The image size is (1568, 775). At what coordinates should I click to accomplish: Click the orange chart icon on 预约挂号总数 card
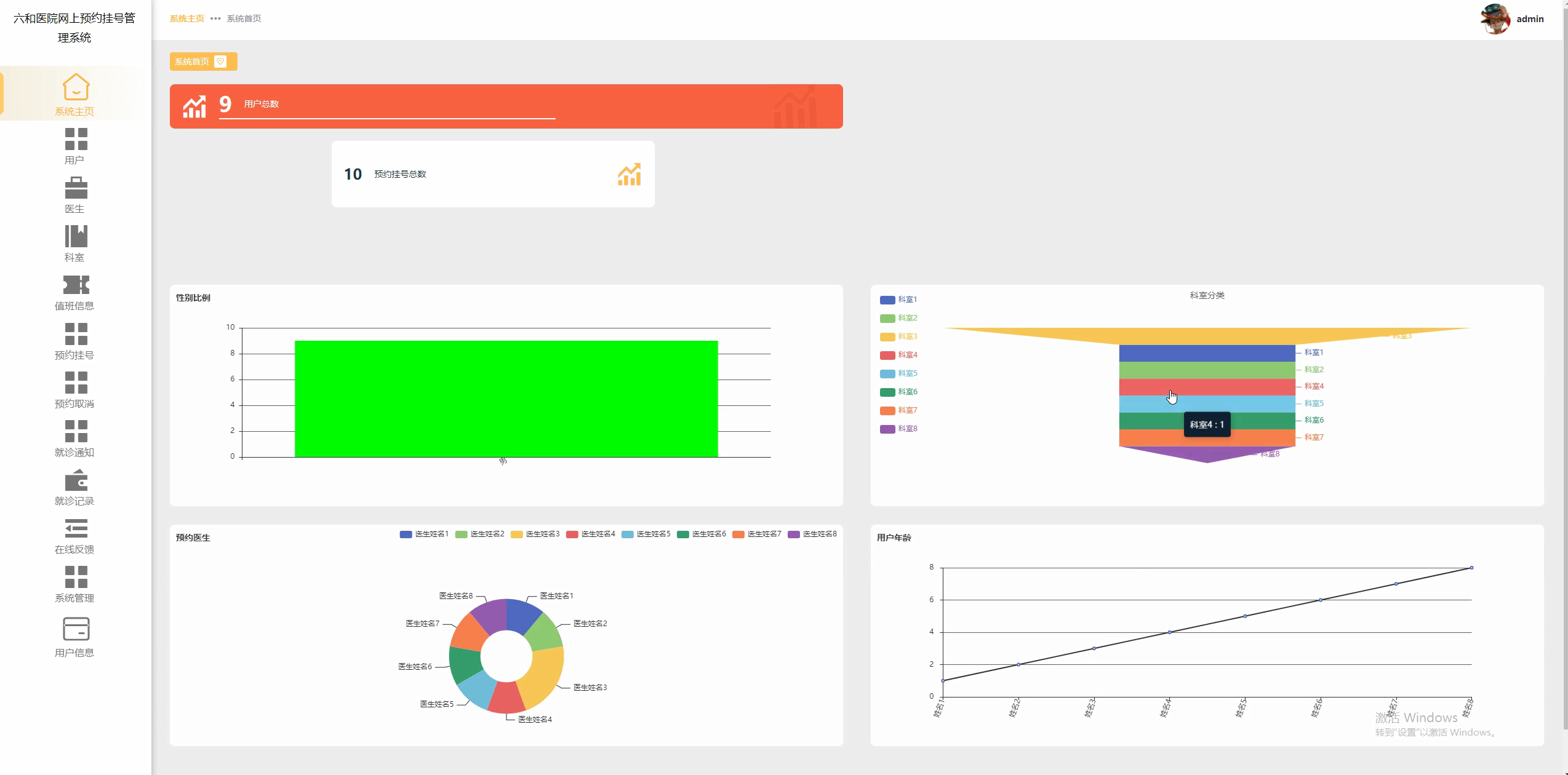pos(629,174)
